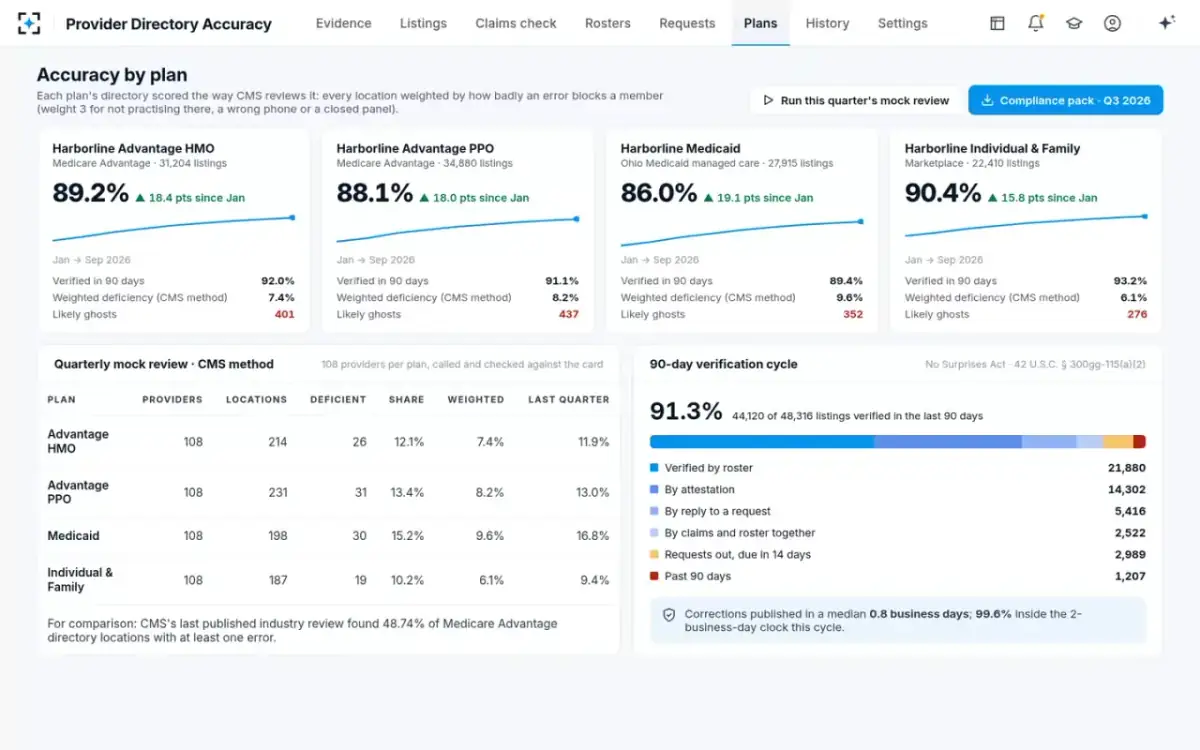
Task: Click the Past 90 days red swatch
Action: tap(654, 576)
